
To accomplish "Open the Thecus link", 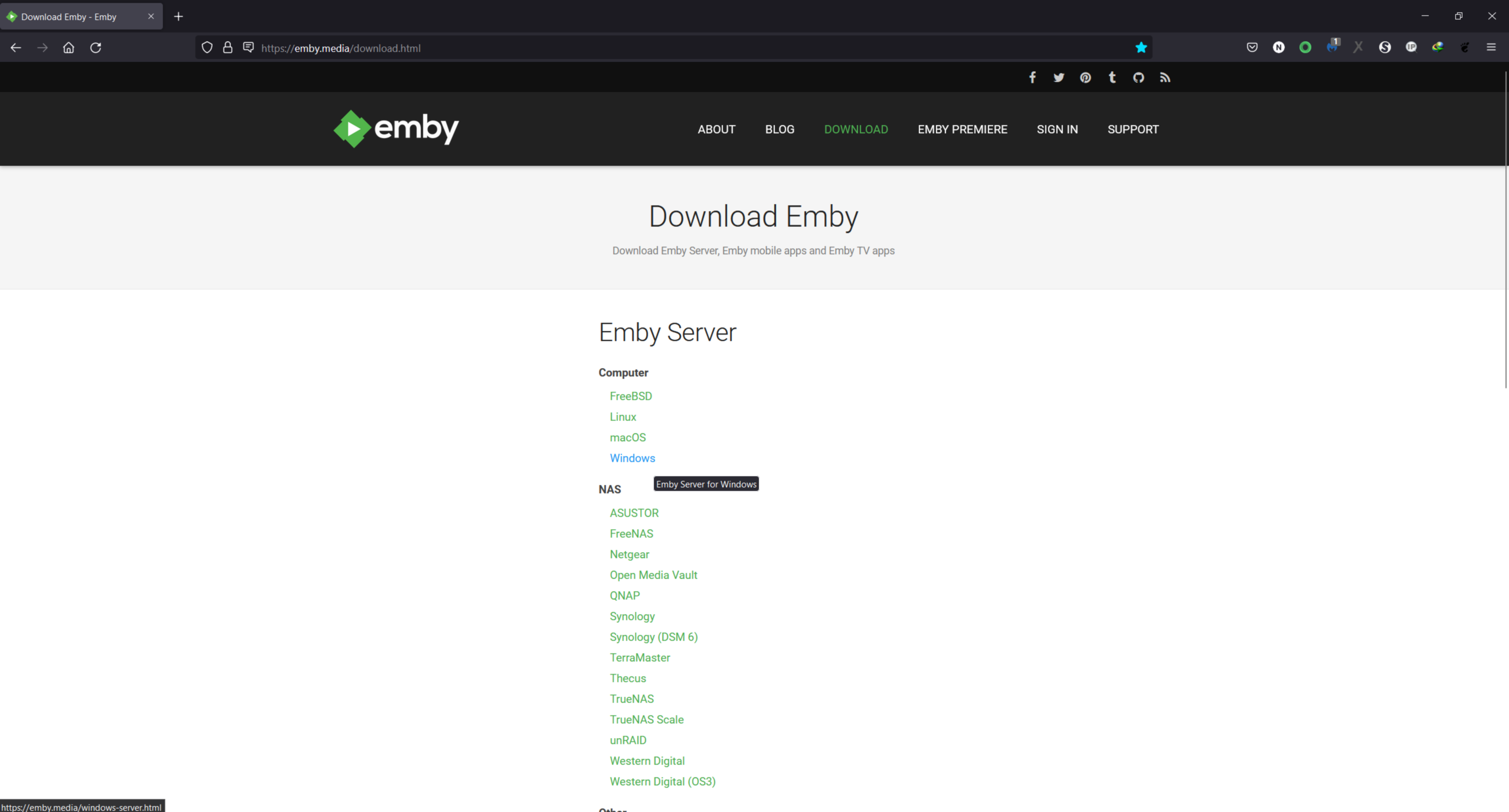I will pos(627,678).
